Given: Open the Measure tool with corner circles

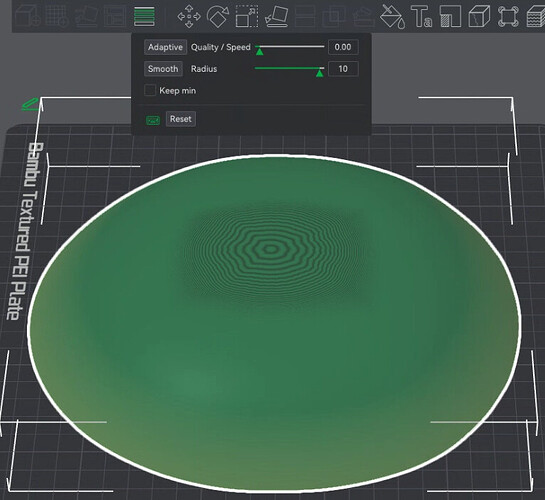Looking at the screenshot, I should coord(508,16).
